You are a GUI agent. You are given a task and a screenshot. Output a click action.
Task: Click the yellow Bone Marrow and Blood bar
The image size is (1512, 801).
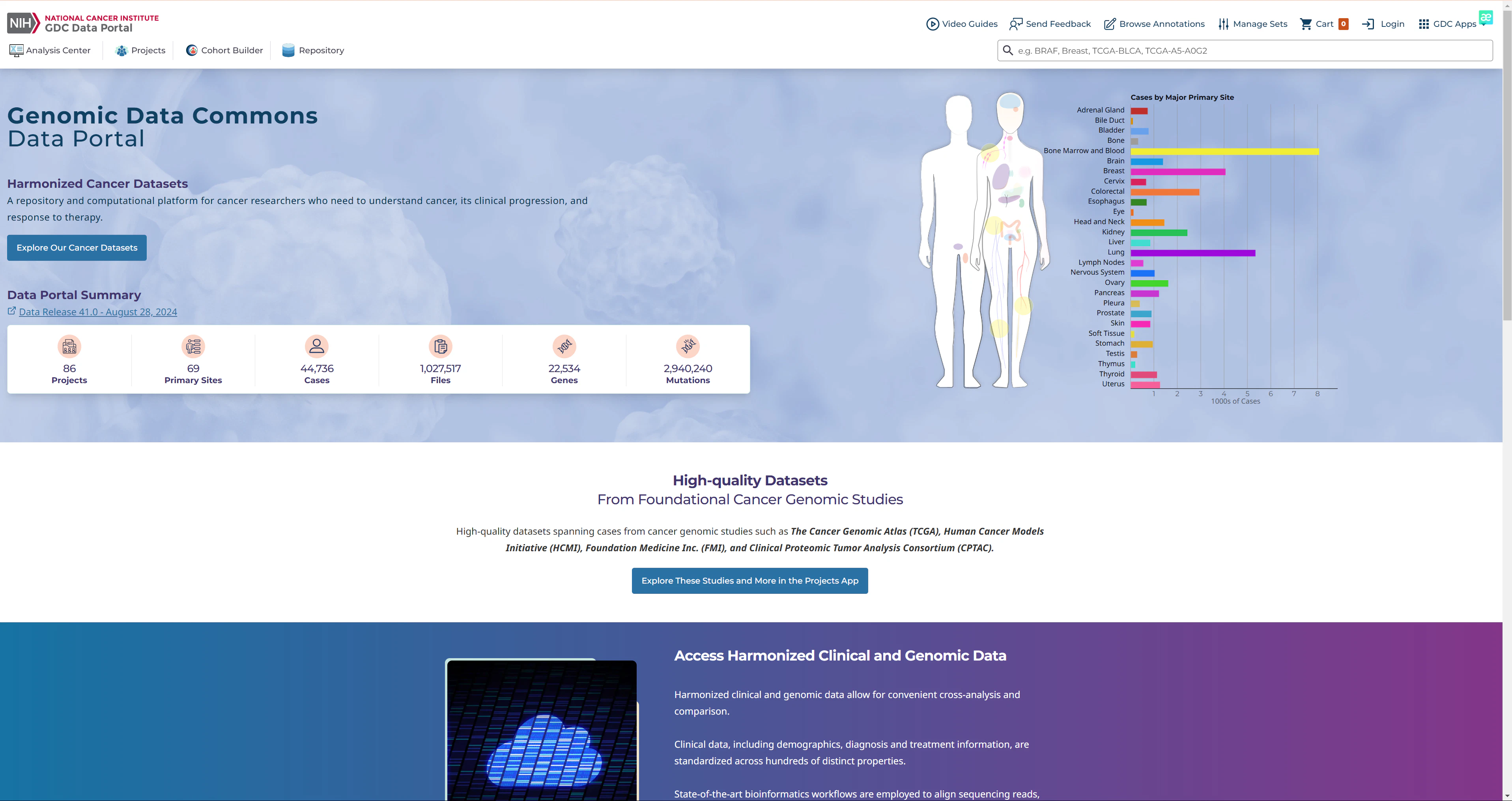[x=1224, y=152]
